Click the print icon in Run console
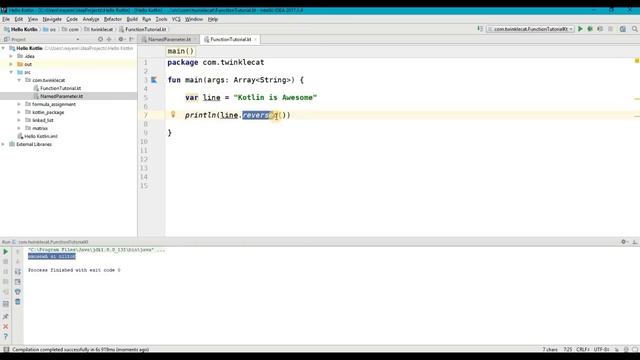Viewport: 640px width, 360px height. (18, 292)
